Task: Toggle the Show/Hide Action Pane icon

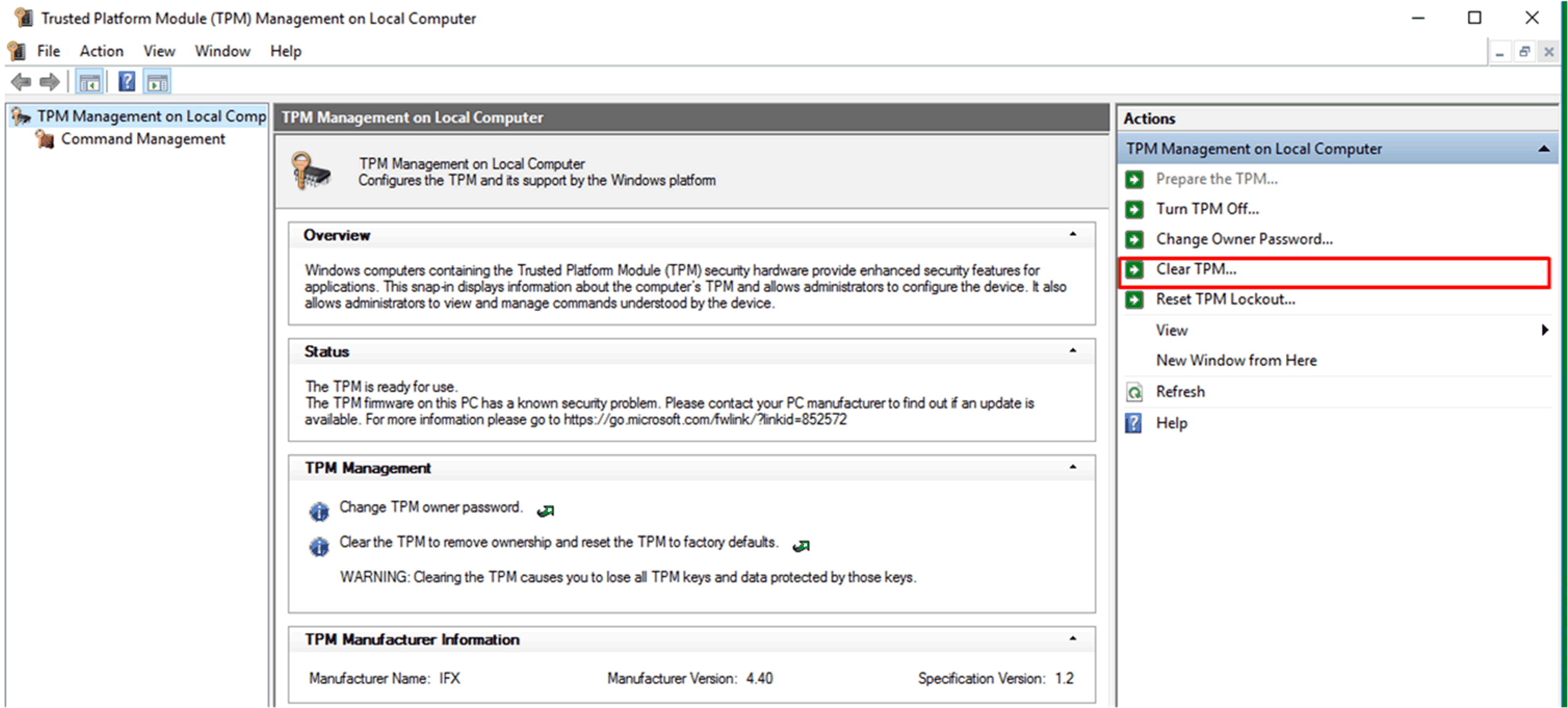Action: (157, 82)
